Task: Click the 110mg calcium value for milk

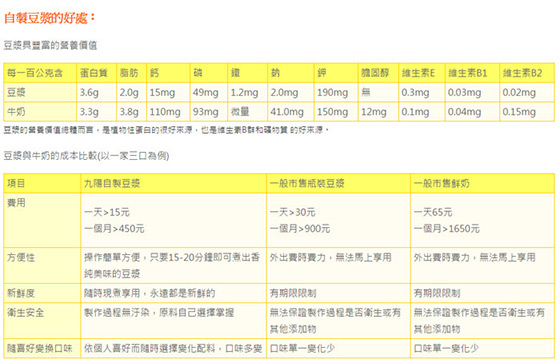Action: [x=165, y=111]
